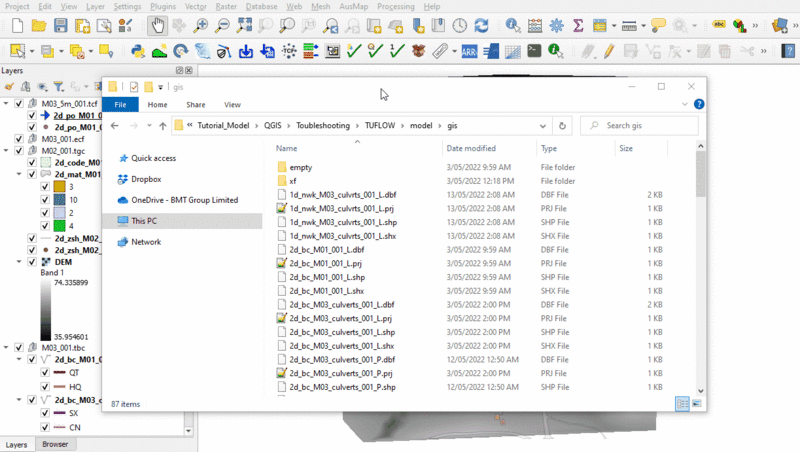The width and height of the screenshot is (800, 452).
Task: Toggle the HQ legend item checkbox
Action: [x=45, y=386]
